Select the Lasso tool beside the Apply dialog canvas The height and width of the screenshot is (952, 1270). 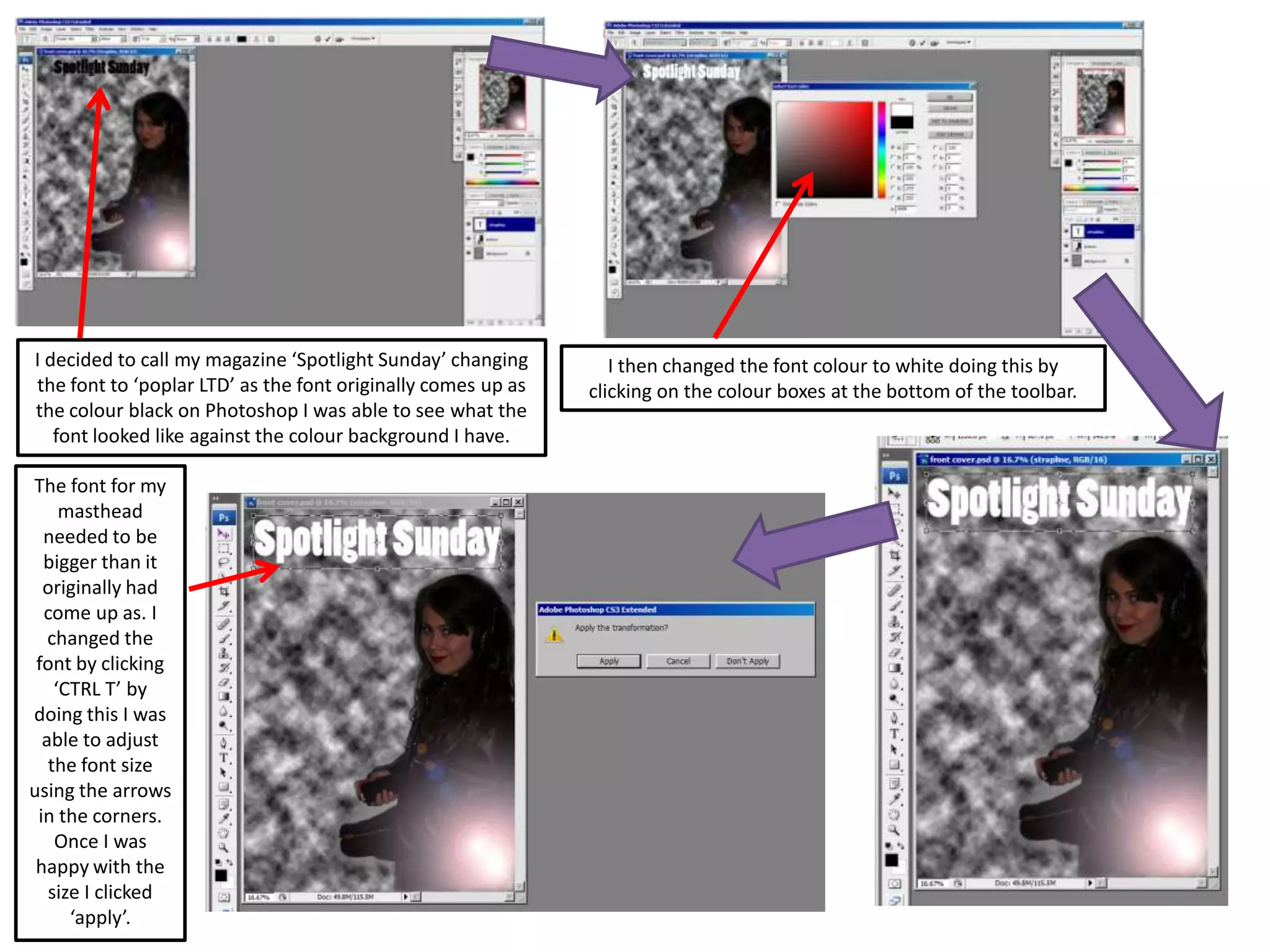click(224, 563)
